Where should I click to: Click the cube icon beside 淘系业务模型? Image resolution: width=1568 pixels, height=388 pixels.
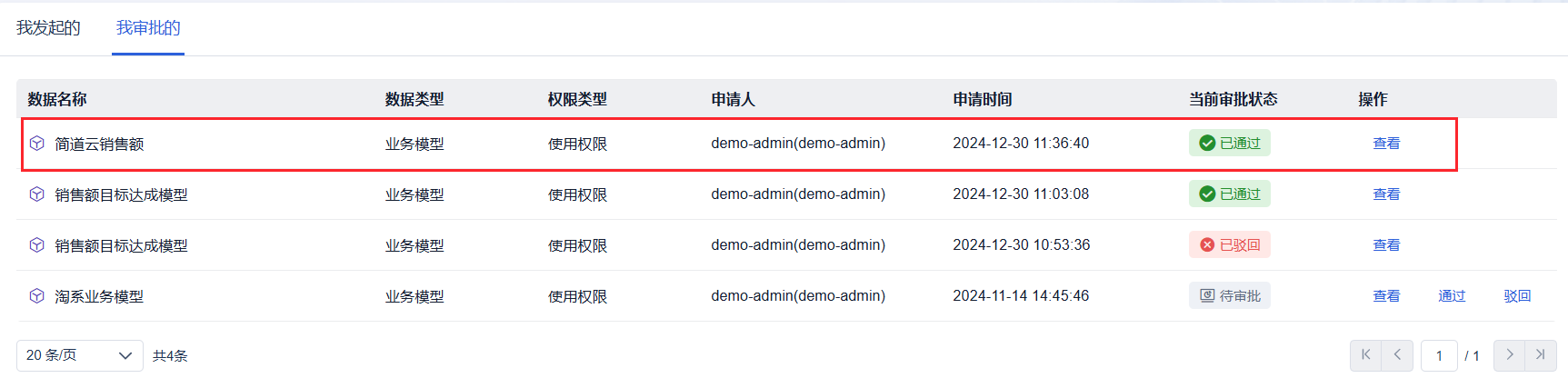click(37, 296)
